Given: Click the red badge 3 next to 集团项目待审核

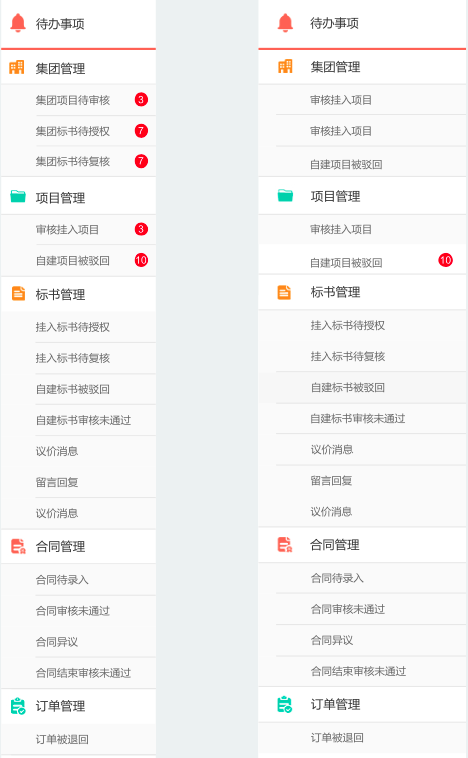Looking at the screenshot, I should pyautogui.click(x=141, y=100).
